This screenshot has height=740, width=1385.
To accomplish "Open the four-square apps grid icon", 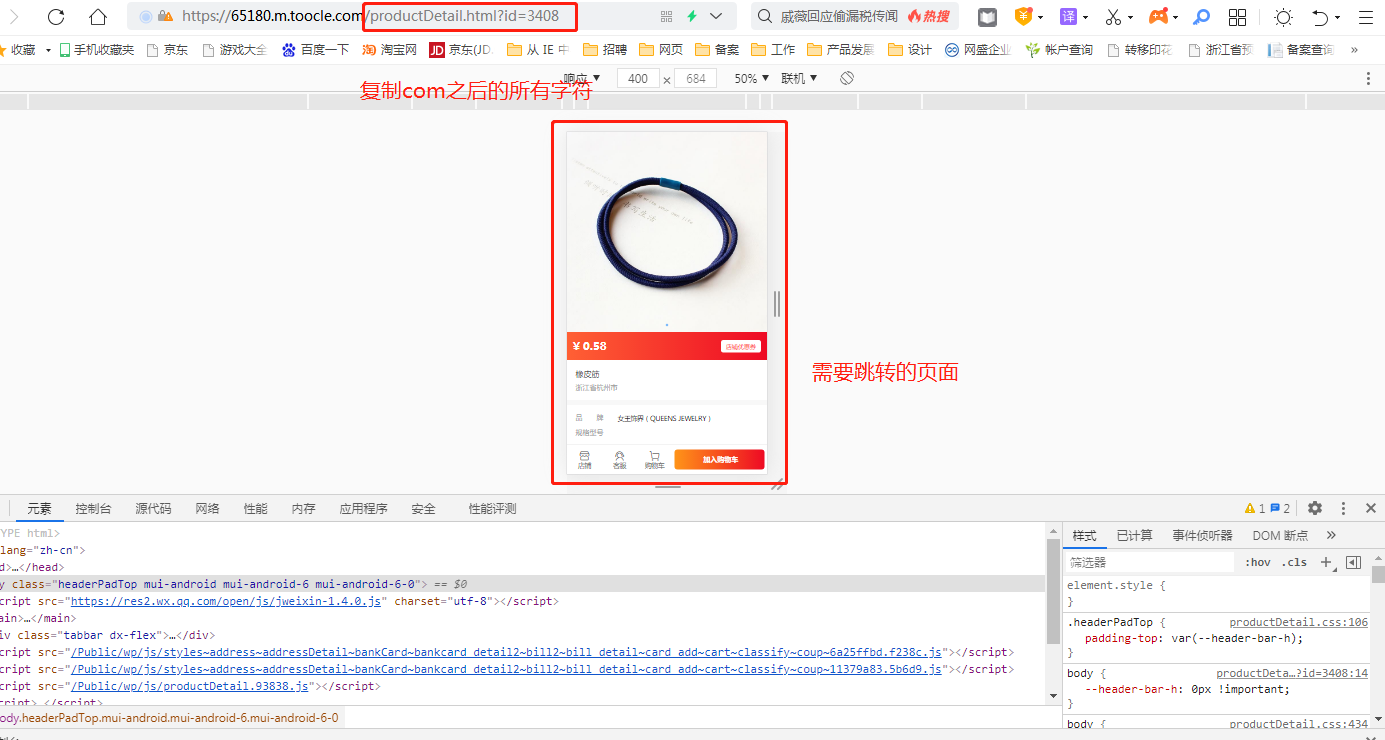I will tap(1237, 17).
